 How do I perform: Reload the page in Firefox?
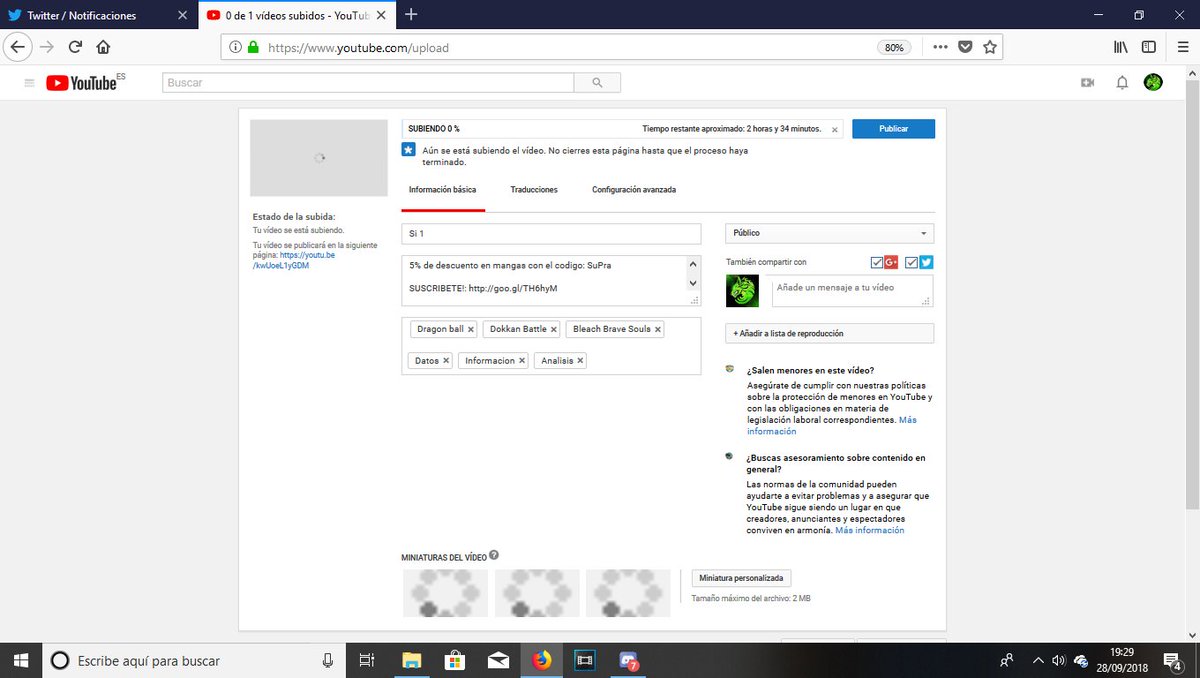point(75,47)
